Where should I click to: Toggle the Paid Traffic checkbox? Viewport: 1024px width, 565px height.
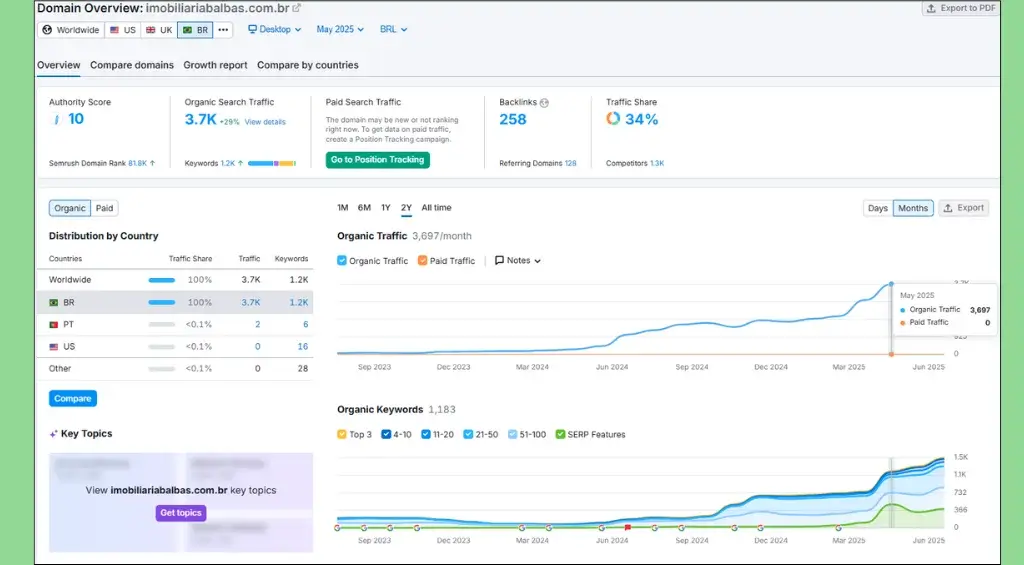pos(423,261)
